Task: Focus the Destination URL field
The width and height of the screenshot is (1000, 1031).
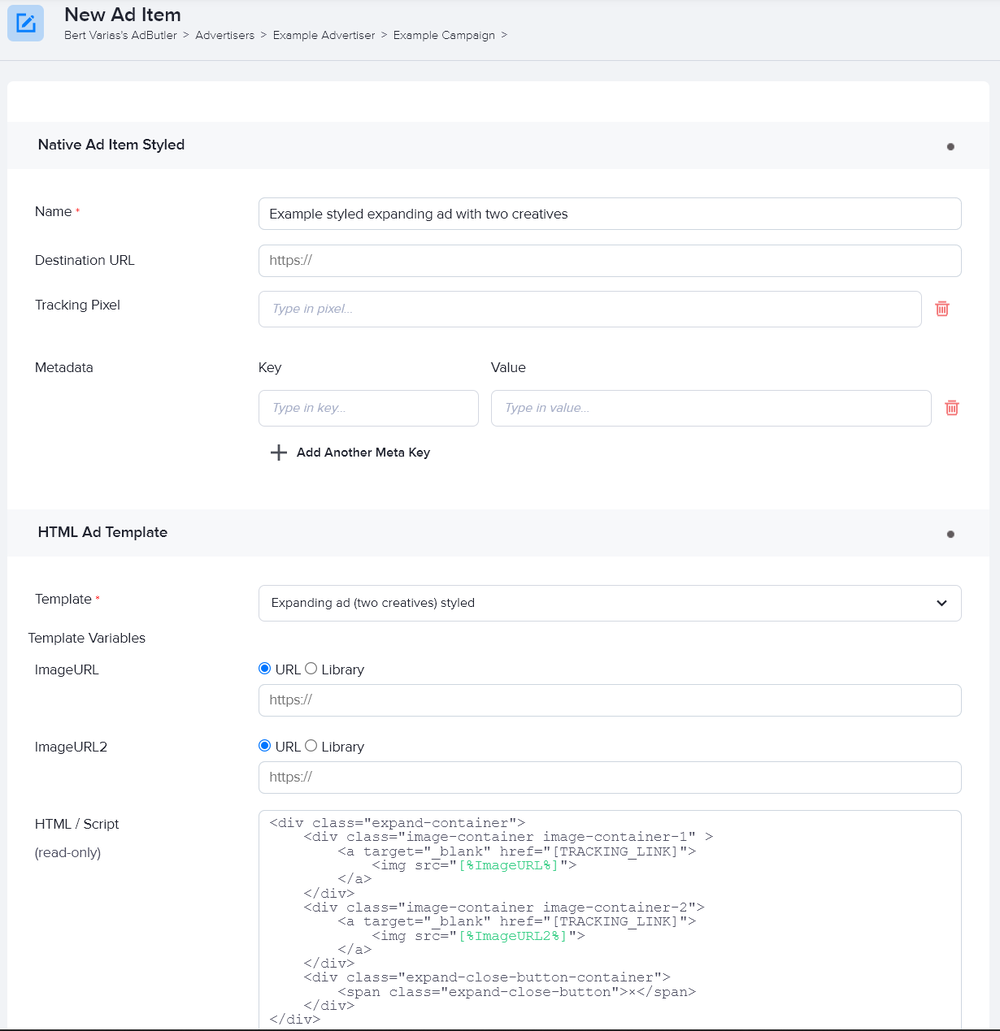Action: [609, 260]
